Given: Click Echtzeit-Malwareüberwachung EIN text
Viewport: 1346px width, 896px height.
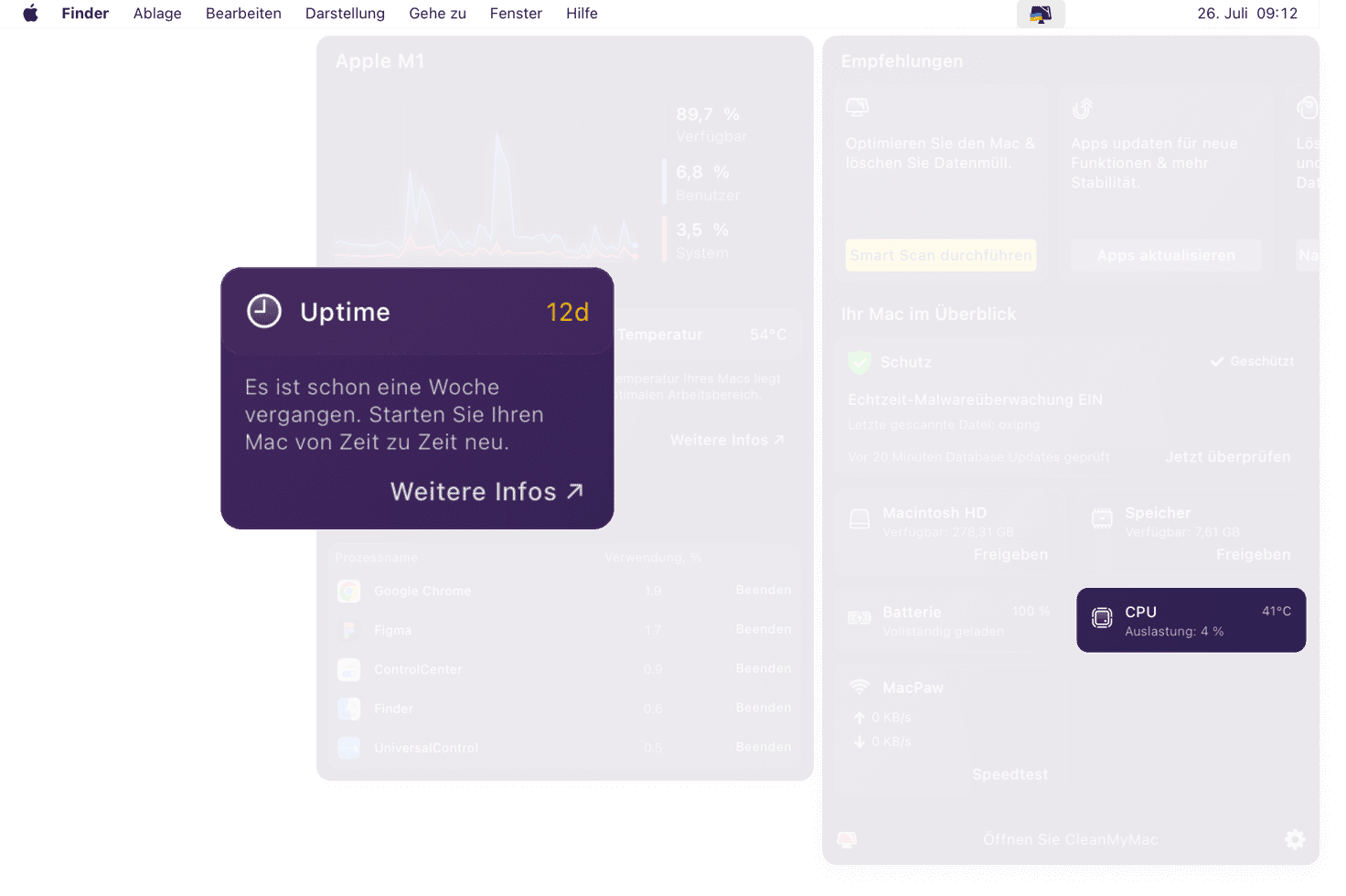Looking at the screenshot, I should [975, 400].
